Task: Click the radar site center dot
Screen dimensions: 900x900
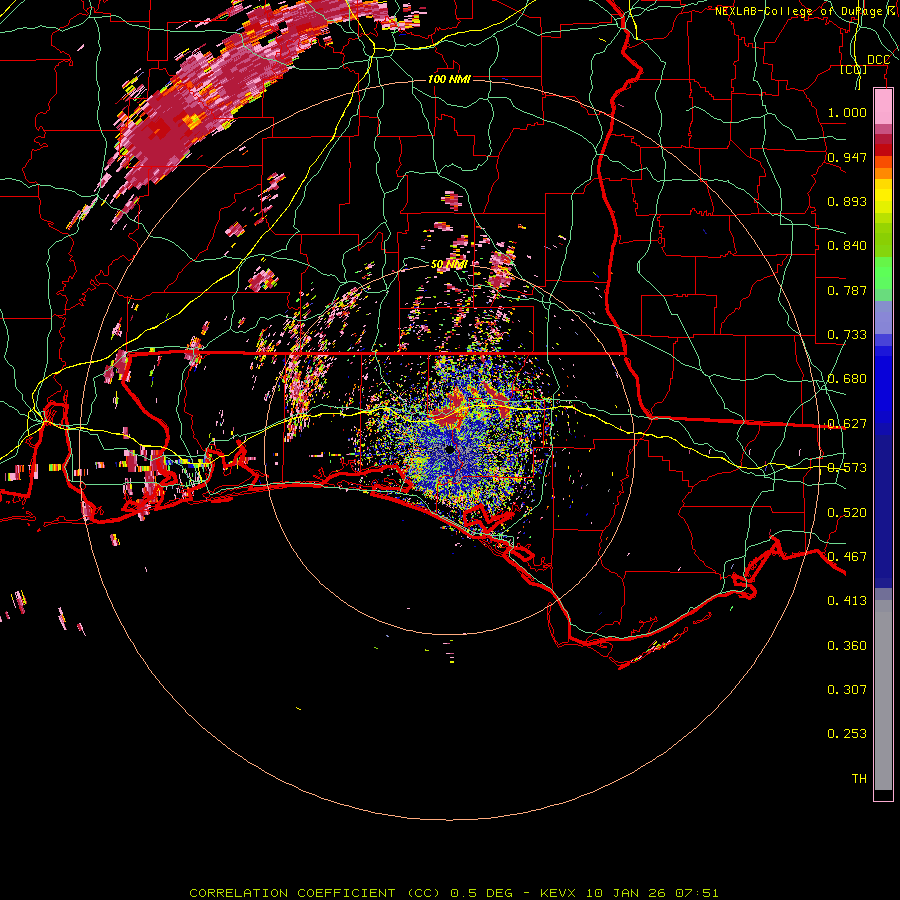Action: [449, 449]
